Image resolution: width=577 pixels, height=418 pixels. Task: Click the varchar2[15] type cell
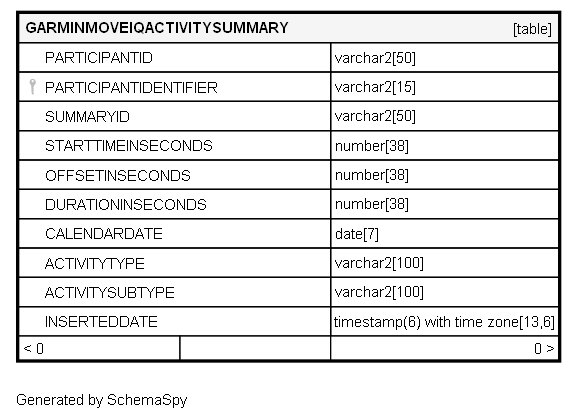[x=445, y=87]
